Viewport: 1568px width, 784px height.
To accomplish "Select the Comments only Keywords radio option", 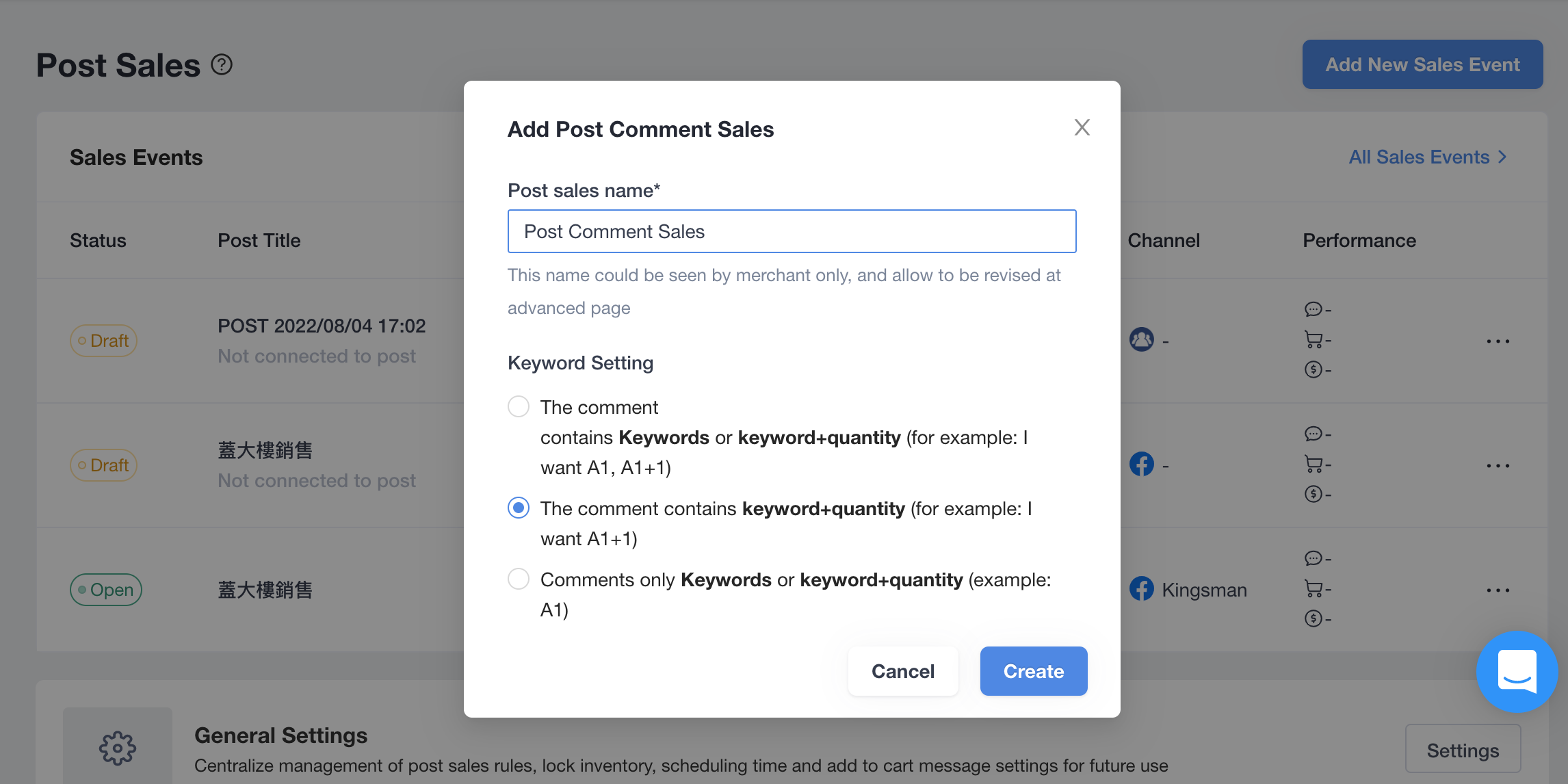I will pyautogui.click(x=519, y=579).
